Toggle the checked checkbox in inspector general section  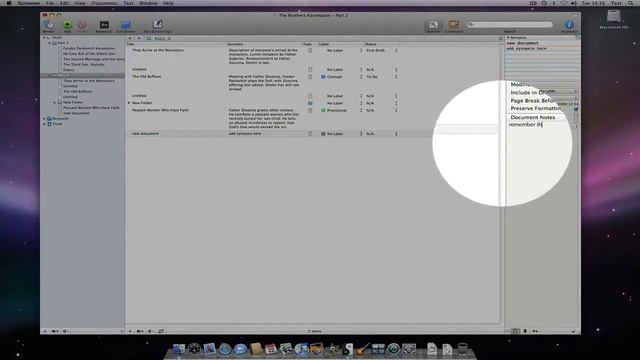pos(576,109)
